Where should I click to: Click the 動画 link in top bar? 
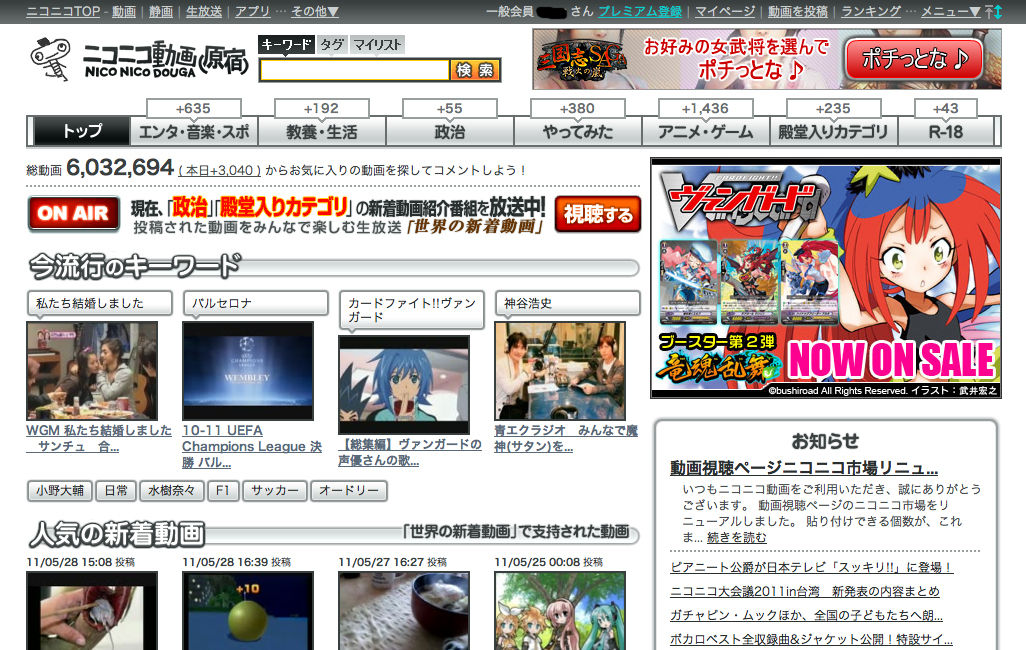pyautogui.click(x=124, y=11)
